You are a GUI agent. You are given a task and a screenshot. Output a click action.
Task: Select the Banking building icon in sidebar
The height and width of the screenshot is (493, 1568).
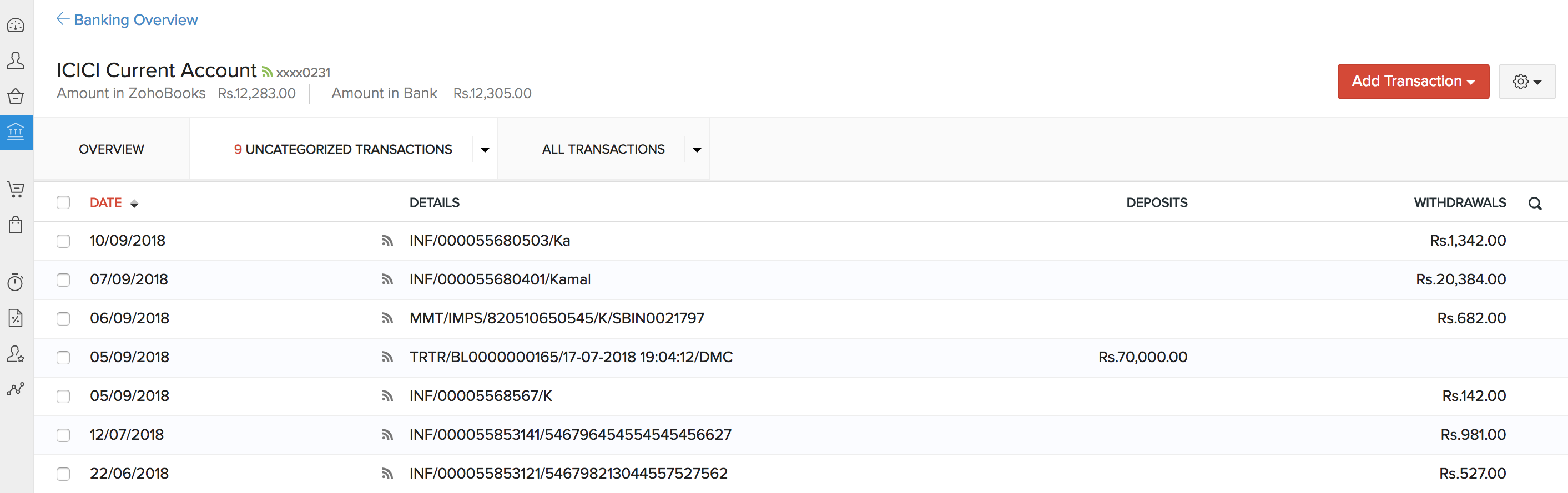[16, 131]
